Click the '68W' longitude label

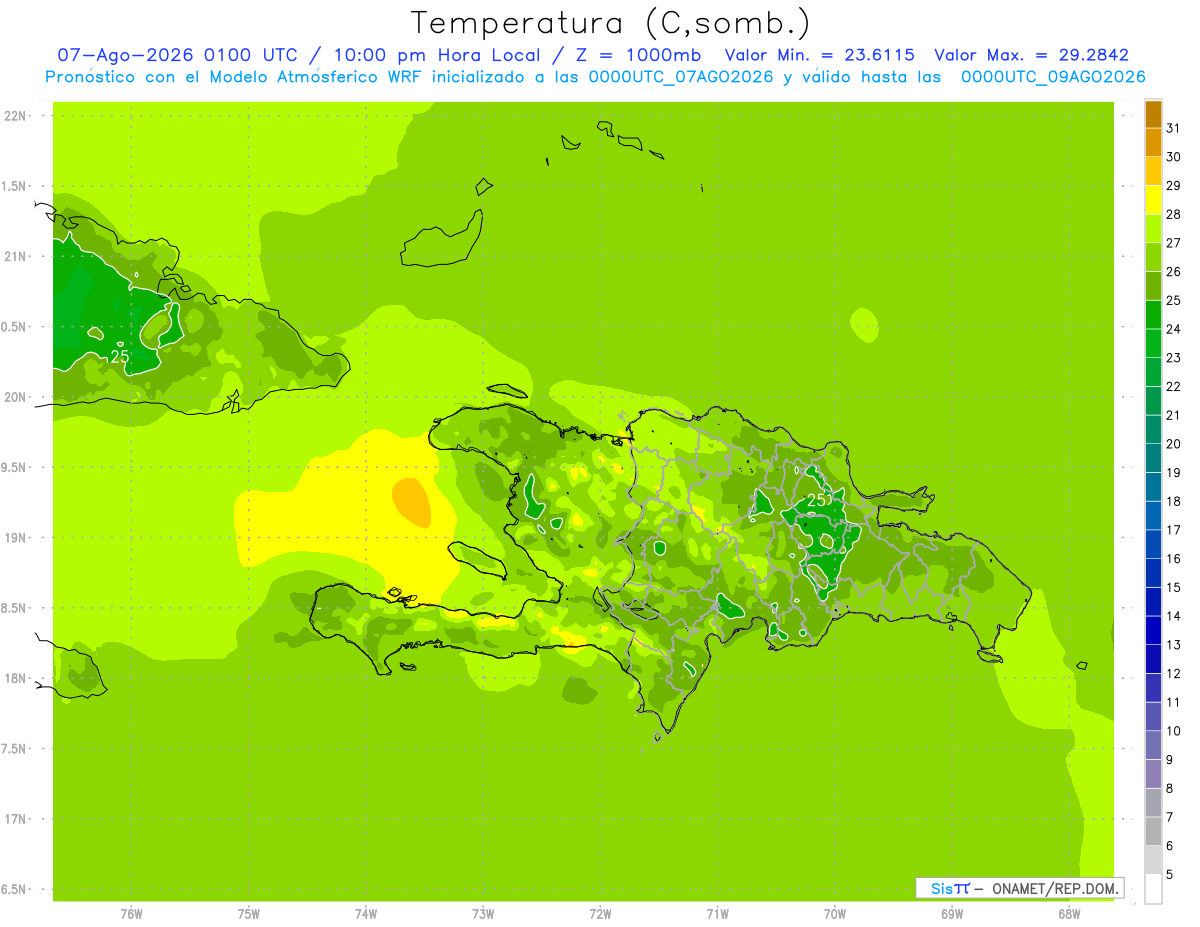click(1069, 913)
